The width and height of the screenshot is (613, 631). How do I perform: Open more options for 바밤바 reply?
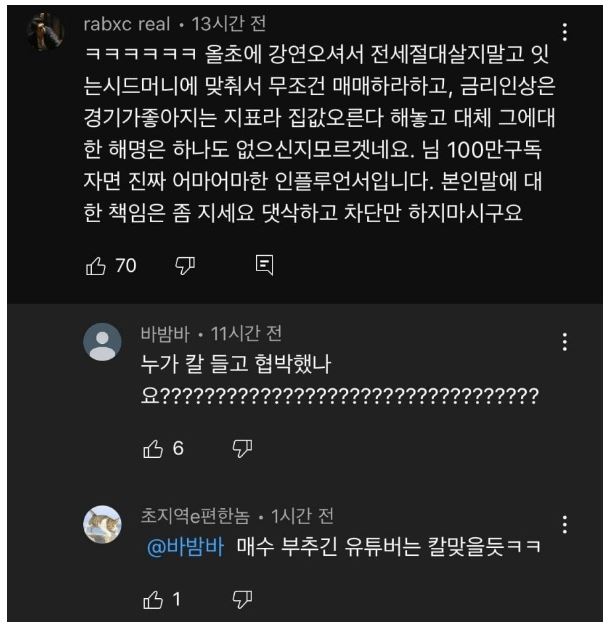(x=566, y=342)
